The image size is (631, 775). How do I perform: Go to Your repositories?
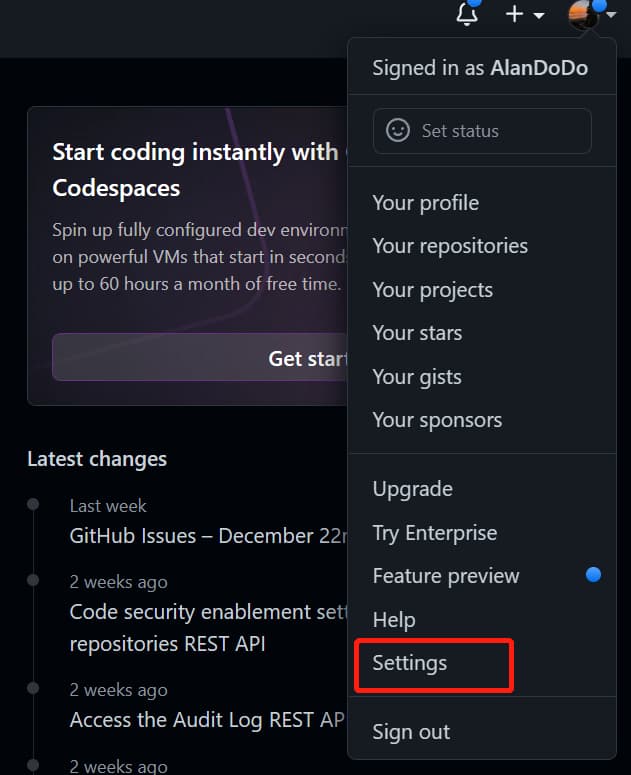450,246
